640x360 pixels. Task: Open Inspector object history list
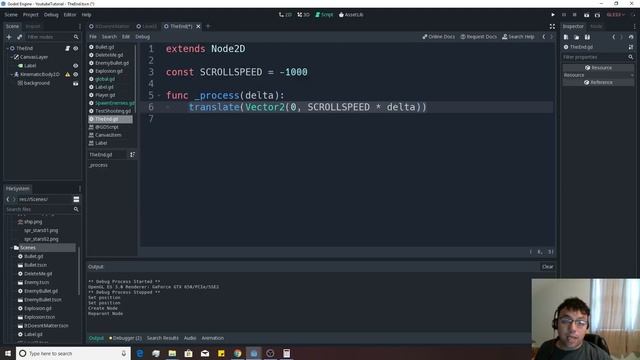[x=631, y=37]
